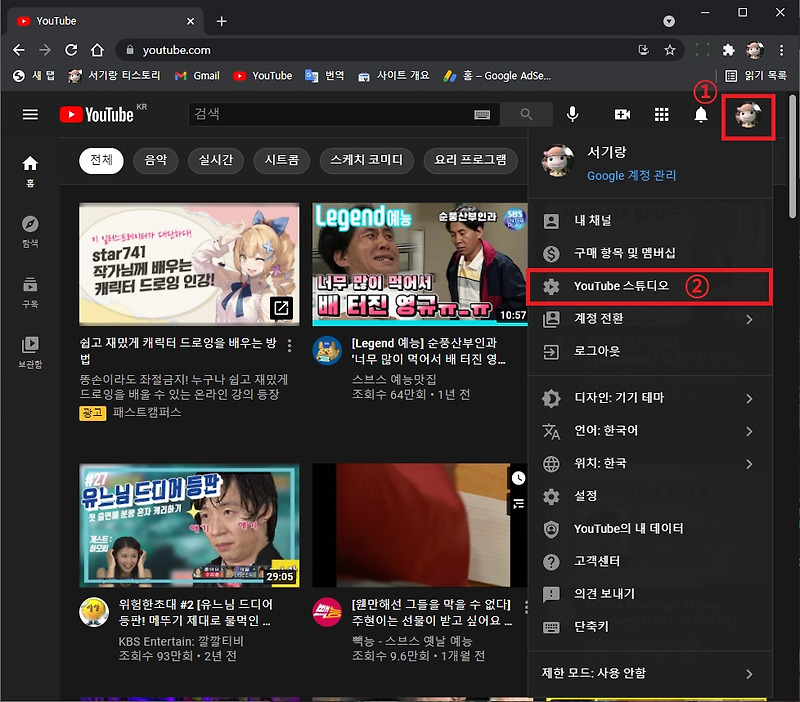This screenshot has width=800, height=702.
Task: Open 단축키 keyboard shortcuts item
Action: tap(650, 627)
